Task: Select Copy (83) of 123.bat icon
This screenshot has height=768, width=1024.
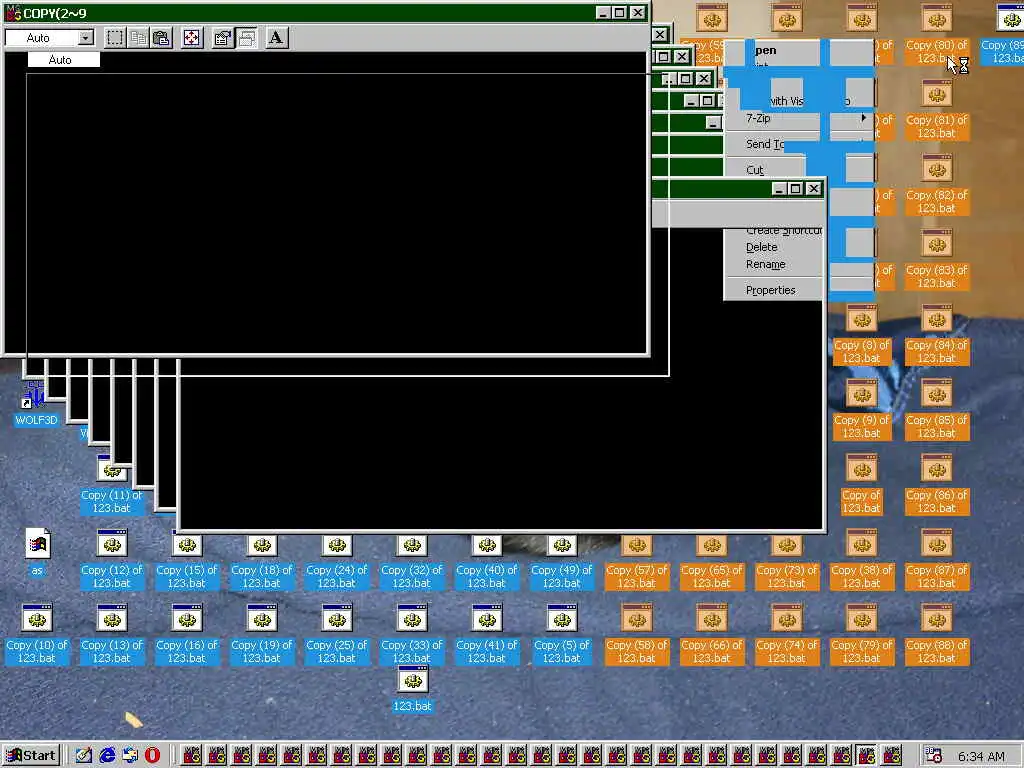Action: click(x=937, y=260)
